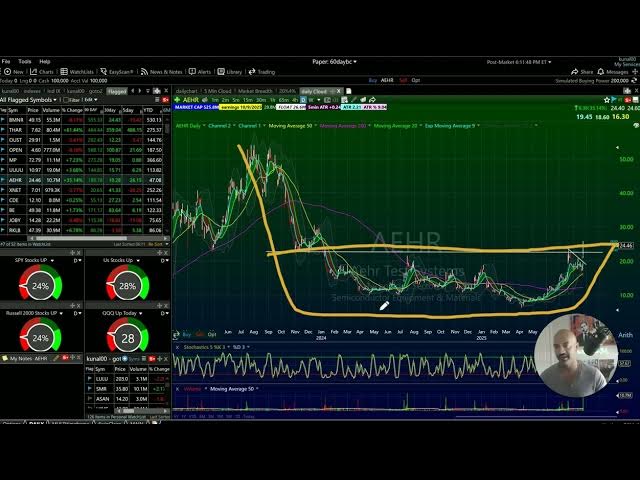Open the Charts toolbar item

[x=42, y=72]
